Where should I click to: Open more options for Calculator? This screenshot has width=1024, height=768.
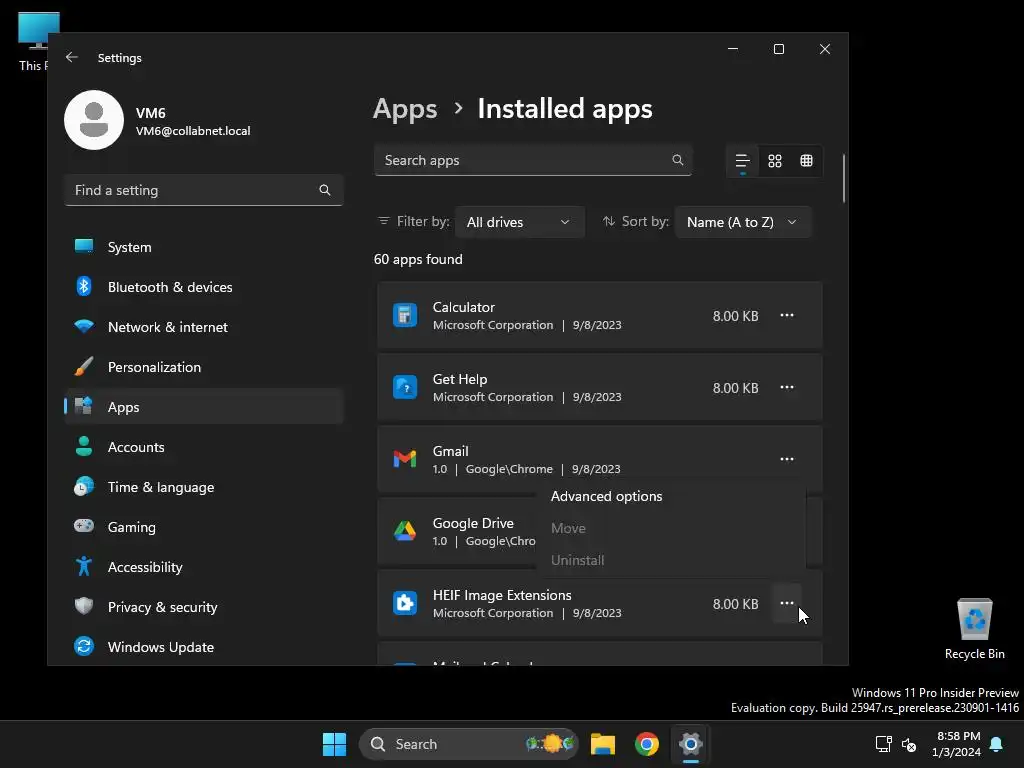pyautogui.click(x=787, y=315)
